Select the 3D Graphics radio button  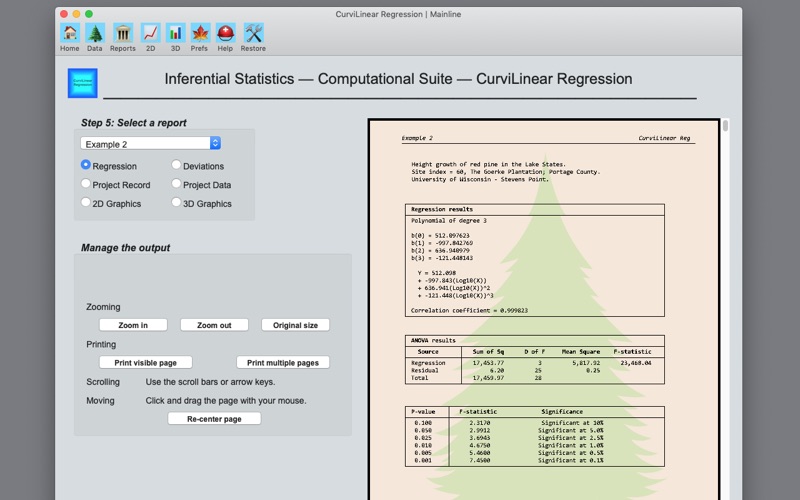(176, 203)
